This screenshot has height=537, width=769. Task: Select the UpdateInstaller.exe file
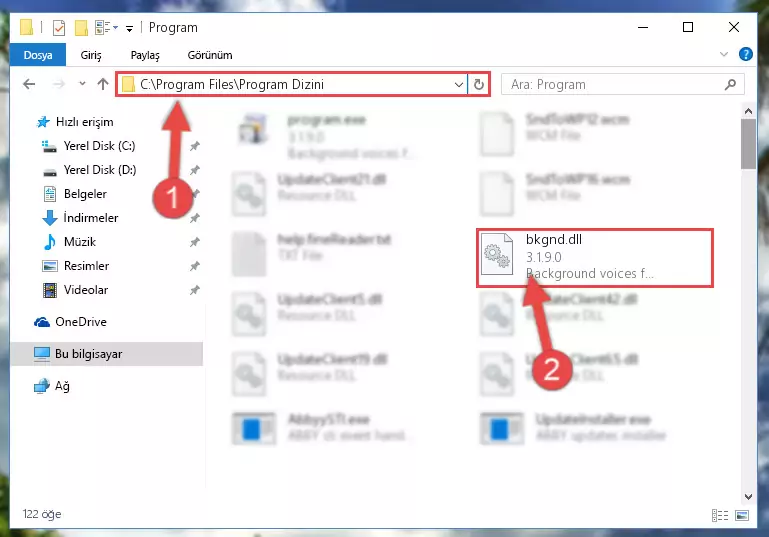coord(574,428)
